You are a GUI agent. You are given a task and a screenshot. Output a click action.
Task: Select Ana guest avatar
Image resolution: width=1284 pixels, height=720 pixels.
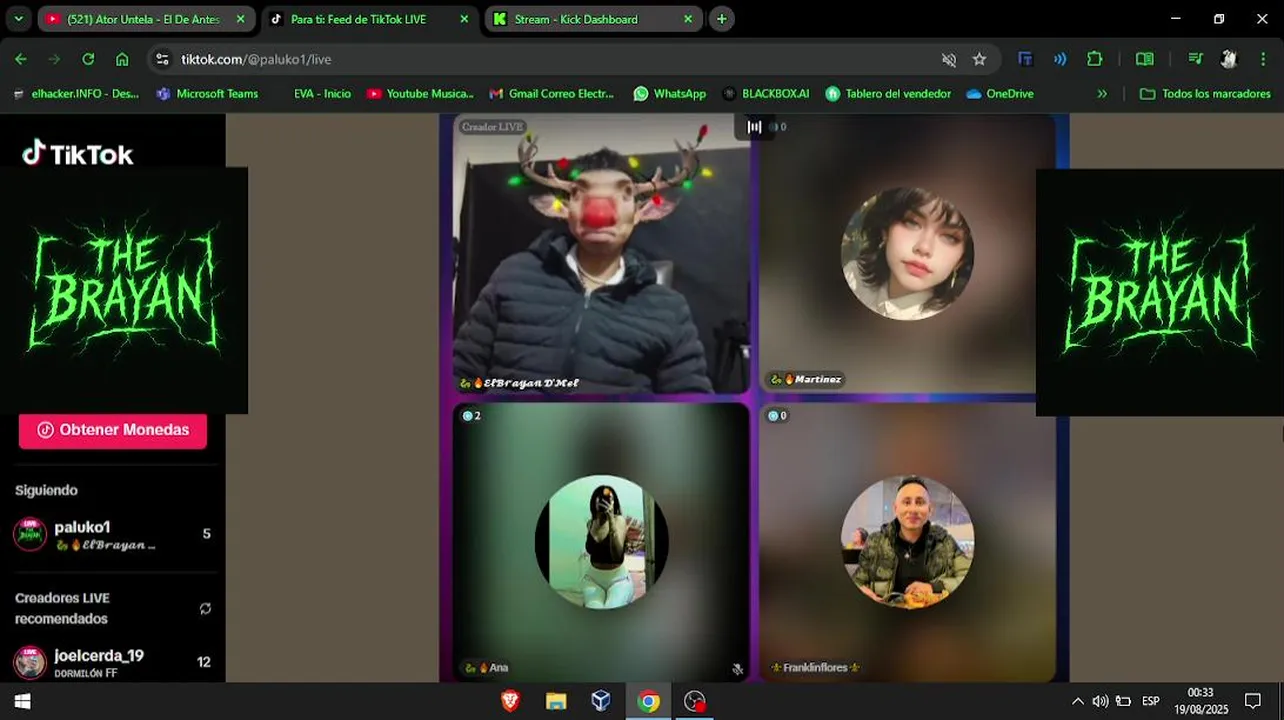click(x=601, y=542)
